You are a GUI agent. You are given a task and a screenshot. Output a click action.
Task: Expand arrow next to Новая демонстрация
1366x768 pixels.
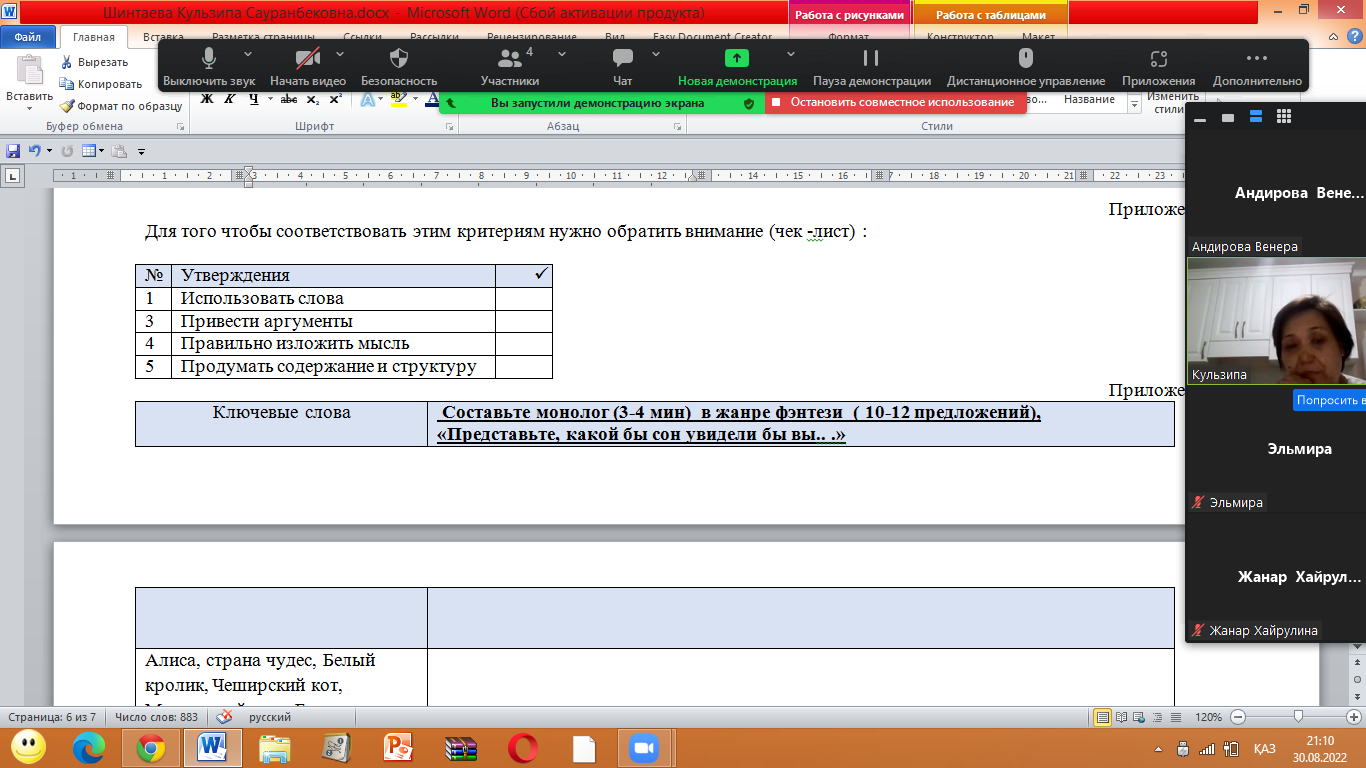(791, 54)
